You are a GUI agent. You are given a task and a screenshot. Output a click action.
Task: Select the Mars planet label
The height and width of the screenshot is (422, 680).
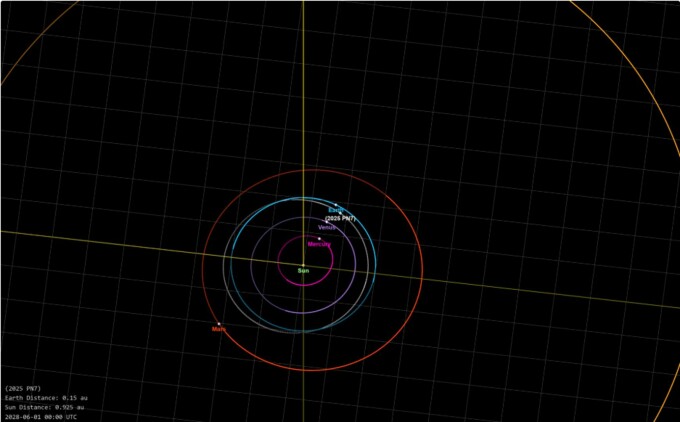[x=218, y=328]
